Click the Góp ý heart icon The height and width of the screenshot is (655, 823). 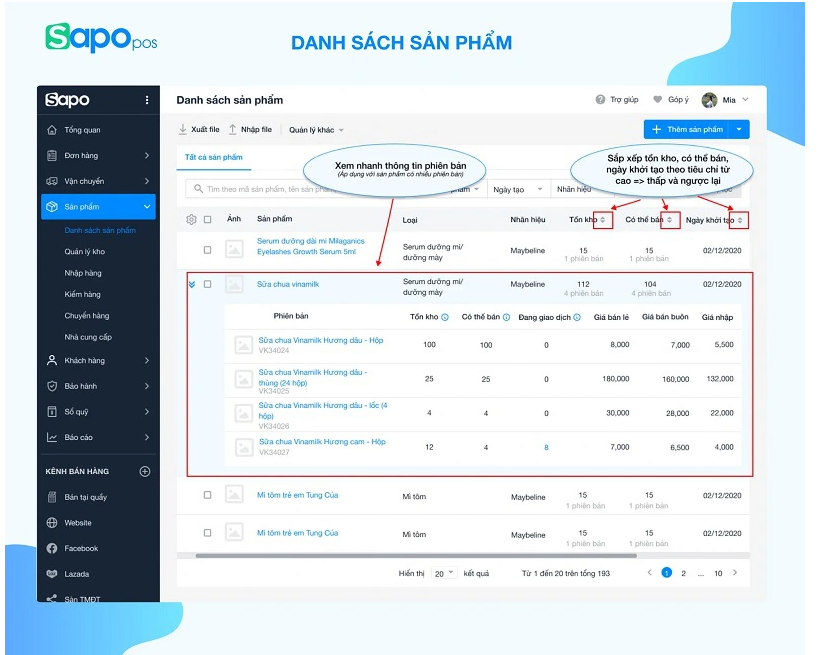(x=657, y=100)
